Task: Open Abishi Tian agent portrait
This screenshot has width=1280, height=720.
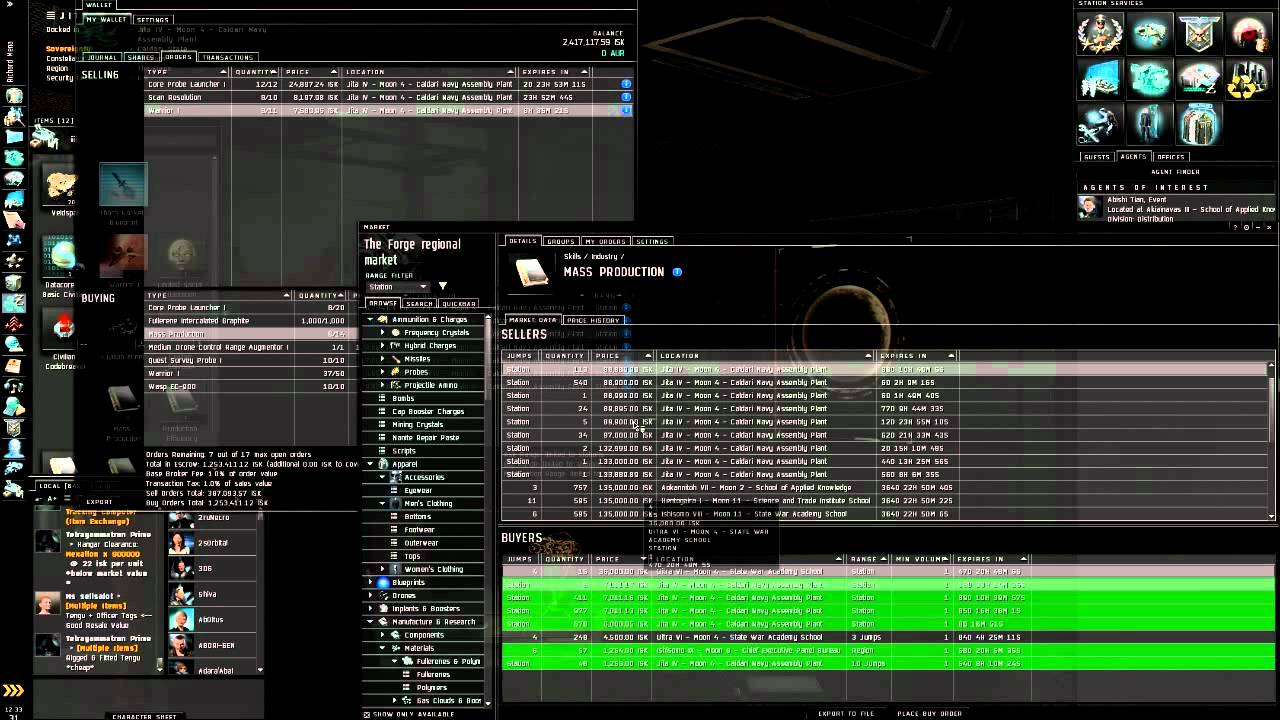Action: pyautogui.click(x=1088, y=207)
